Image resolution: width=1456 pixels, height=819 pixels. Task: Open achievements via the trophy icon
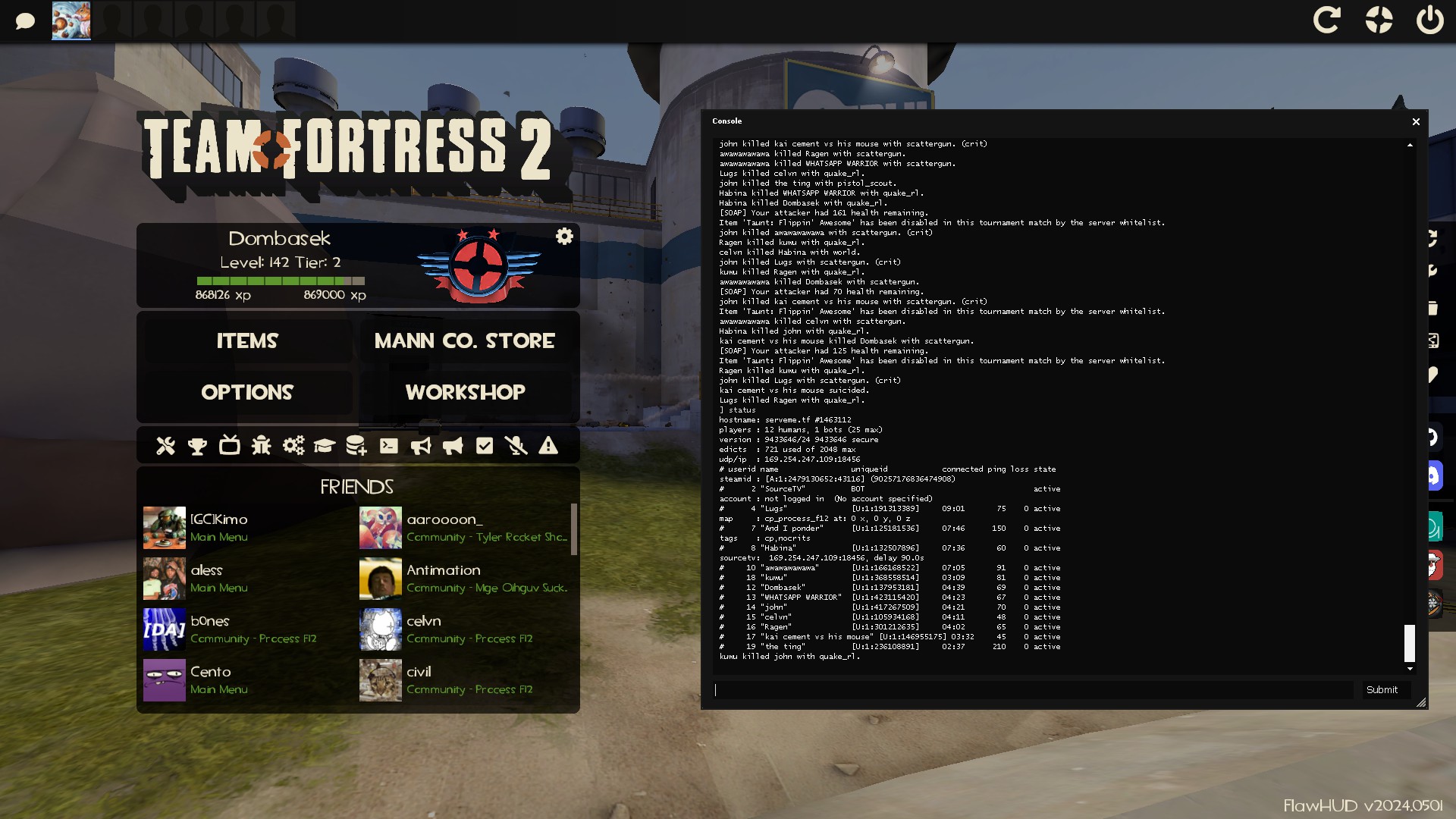(x=197, y=446)
